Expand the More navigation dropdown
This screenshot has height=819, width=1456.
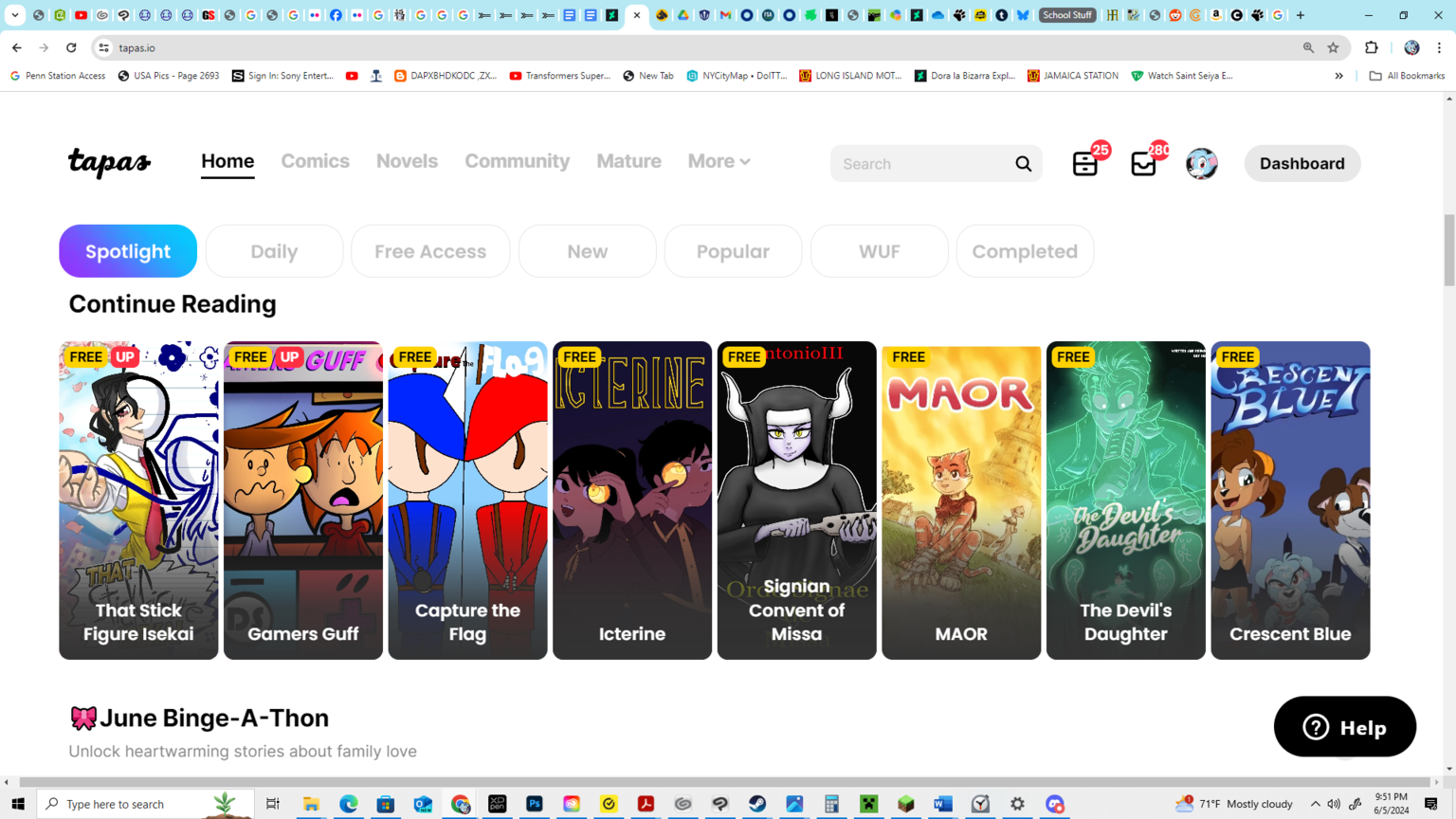(x=719, y=161)
